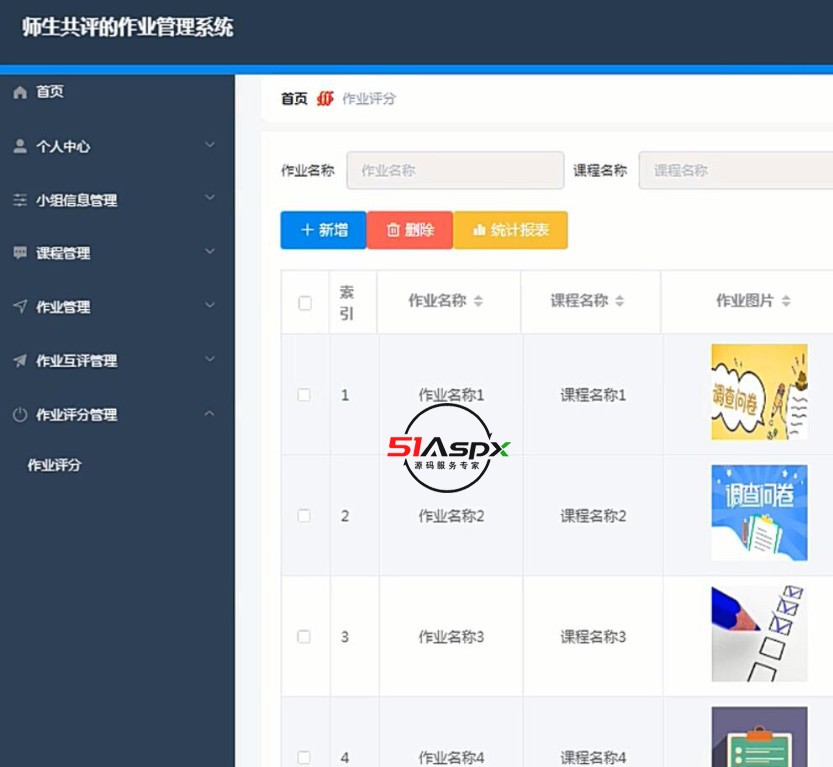The image size is (833, 767).
Task: Expand the 课程管理 chevron
Action: click(x=210, y=251)
